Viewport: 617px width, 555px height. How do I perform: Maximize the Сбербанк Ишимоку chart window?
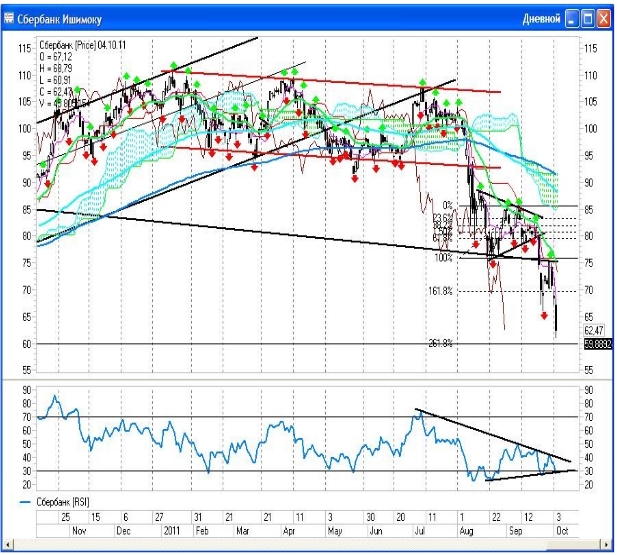[x=588, y=18]
